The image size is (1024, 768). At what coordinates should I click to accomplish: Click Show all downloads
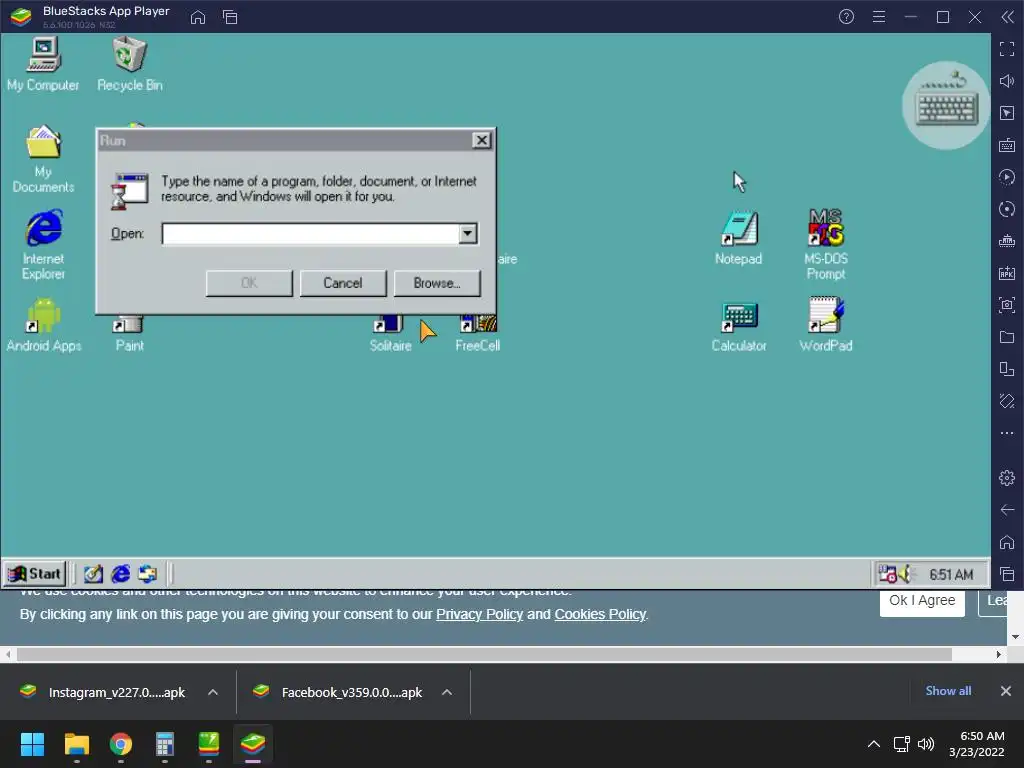948,691
